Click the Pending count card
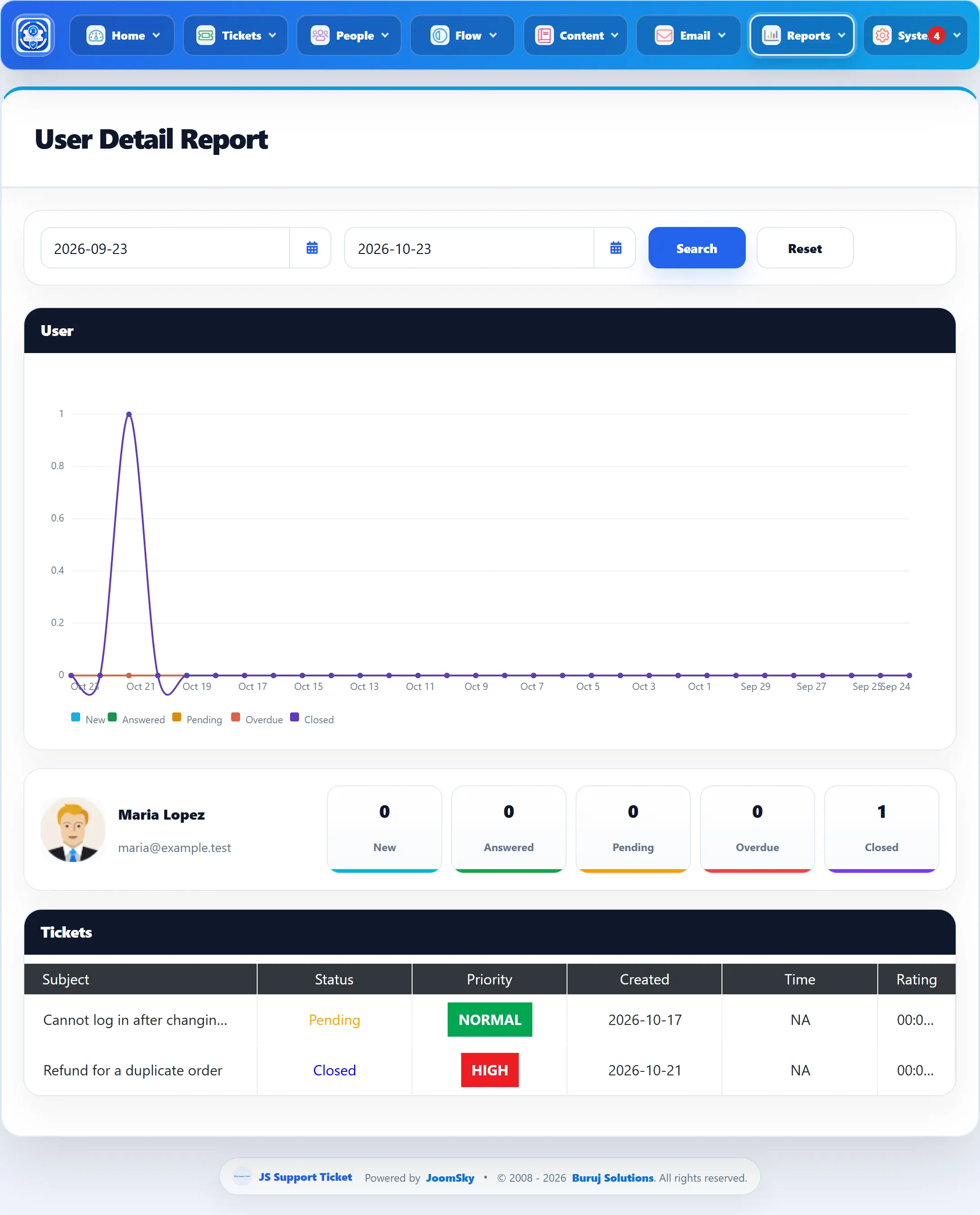The image size is (980, 1215). coord(633,829)
